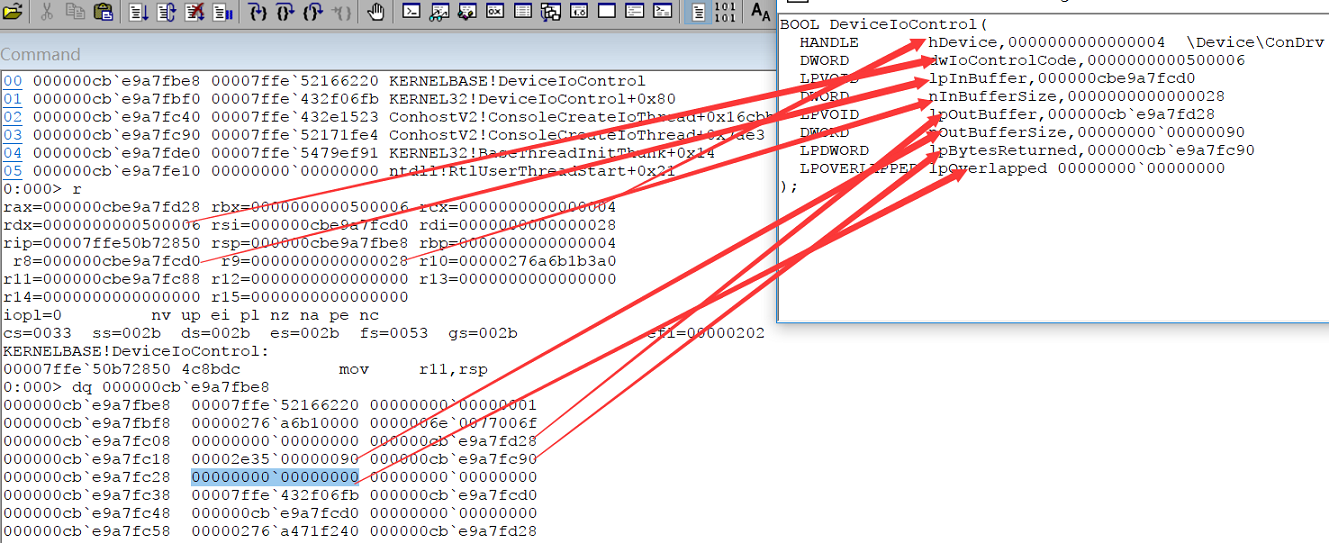Screen dimensions: 1329x543
Task: Click the Step Over braces icon
Action: (286, 12)
